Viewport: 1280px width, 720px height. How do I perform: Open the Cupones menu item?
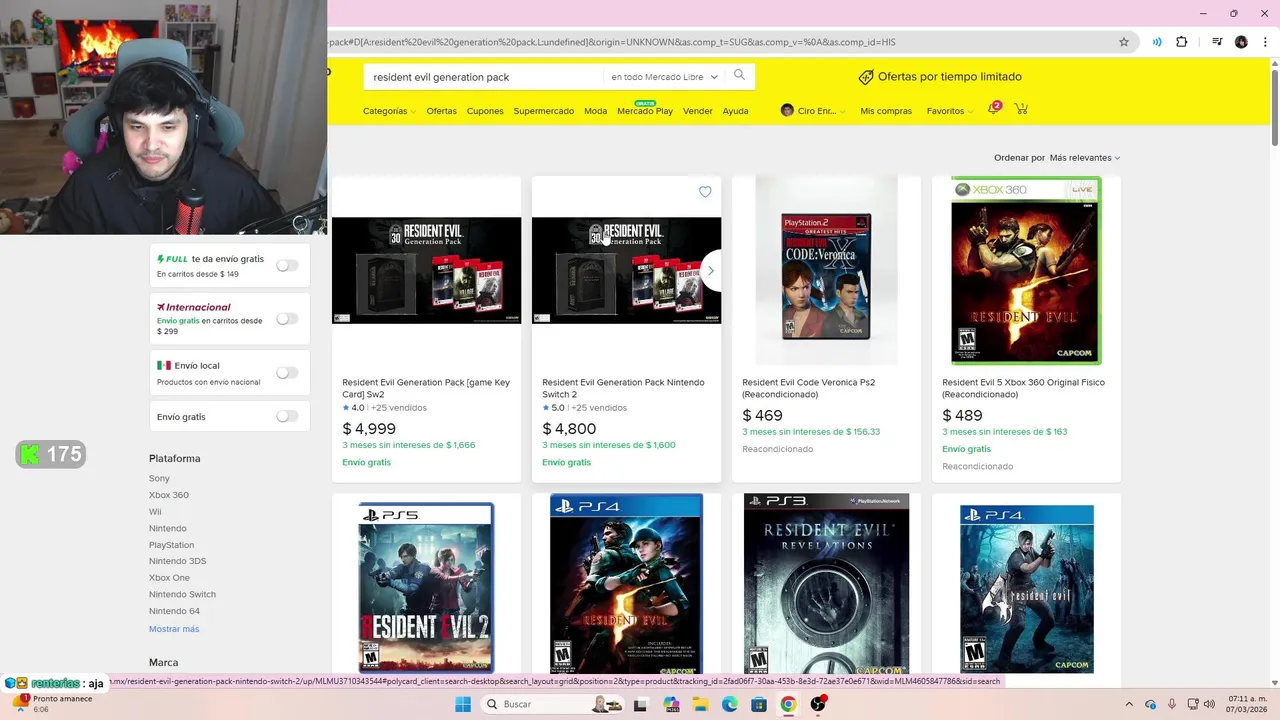coord(485,111)
